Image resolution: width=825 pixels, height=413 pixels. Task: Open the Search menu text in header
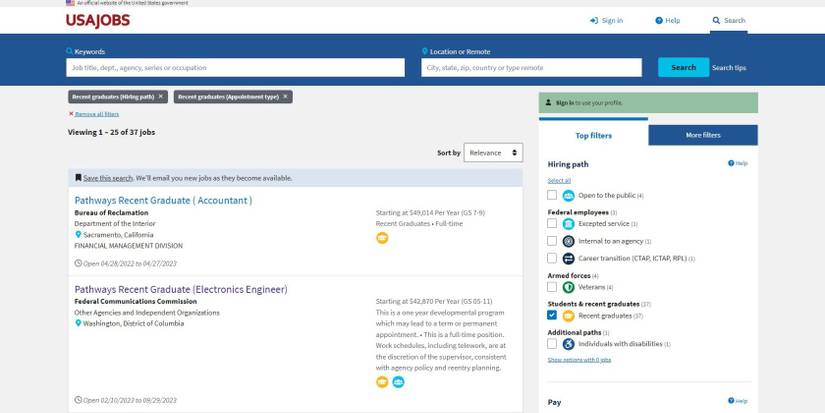click(x=735, y=21)
